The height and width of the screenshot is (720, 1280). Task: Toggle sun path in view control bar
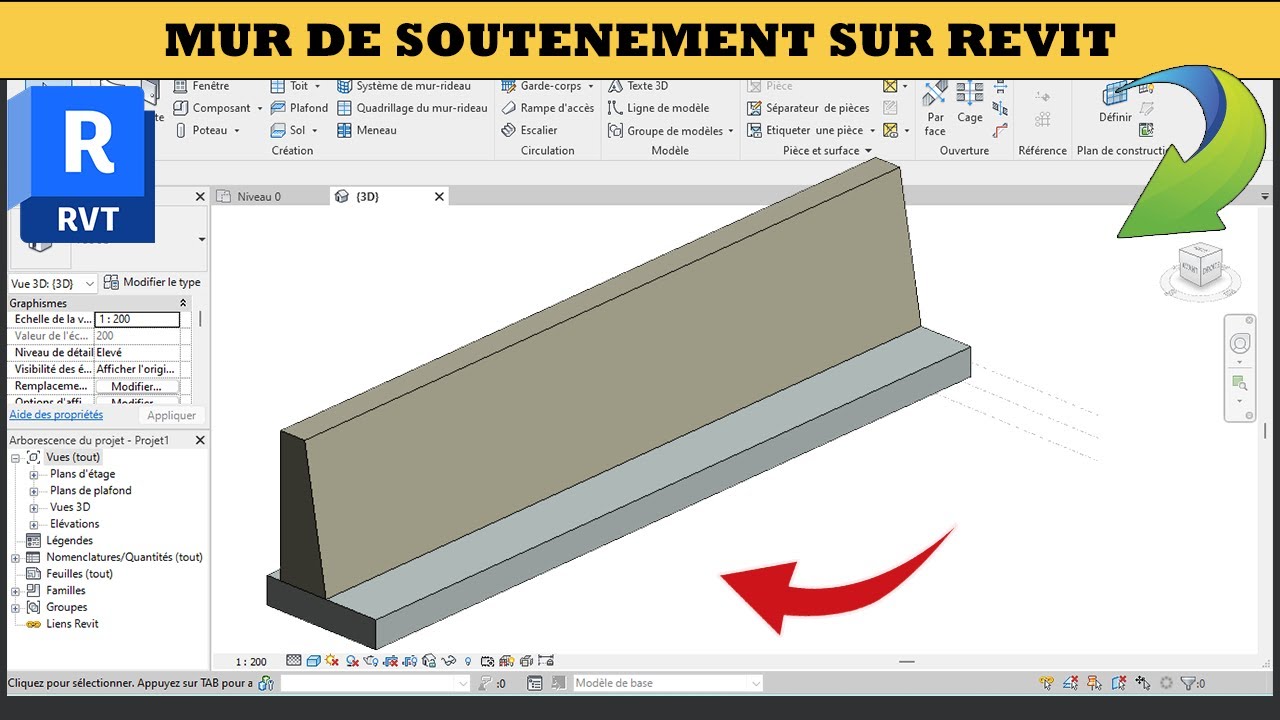coord(332,661)
